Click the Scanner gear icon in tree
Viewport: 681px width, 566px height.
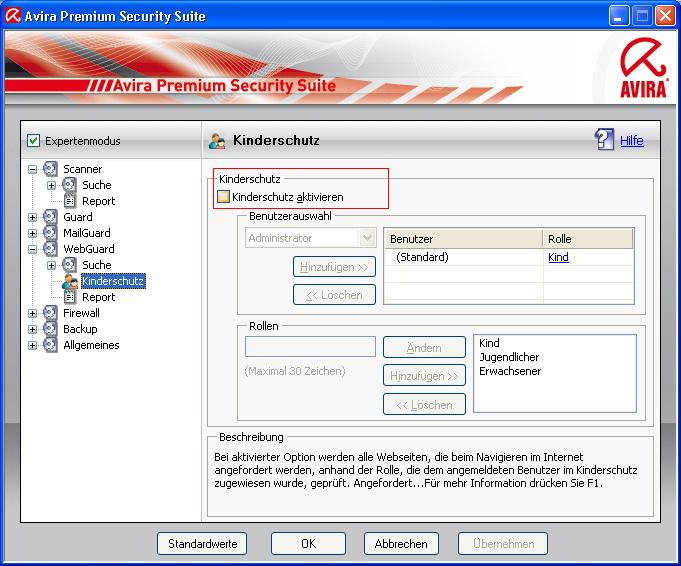[50, 169]
